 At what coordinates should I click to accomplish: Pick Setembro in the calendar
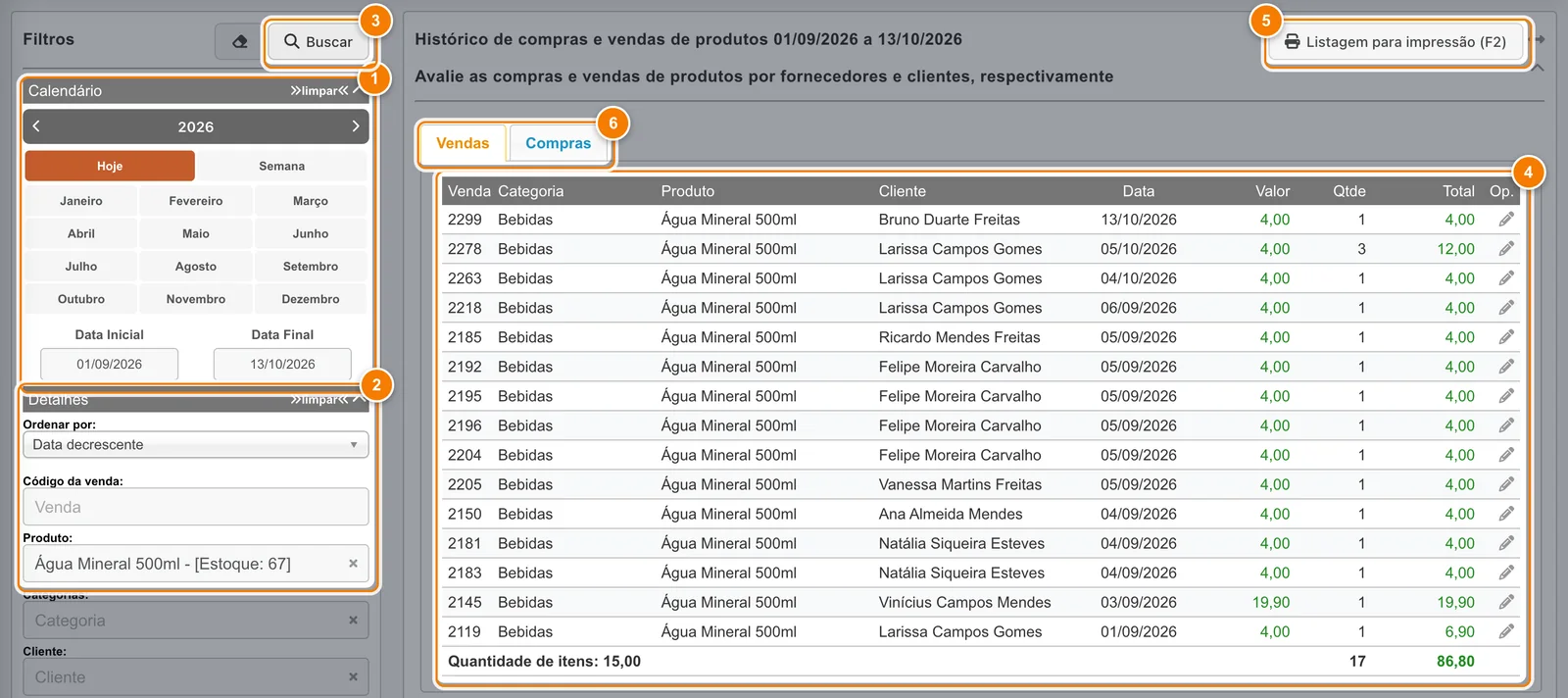pyautogui.click(x=311, y=267)
